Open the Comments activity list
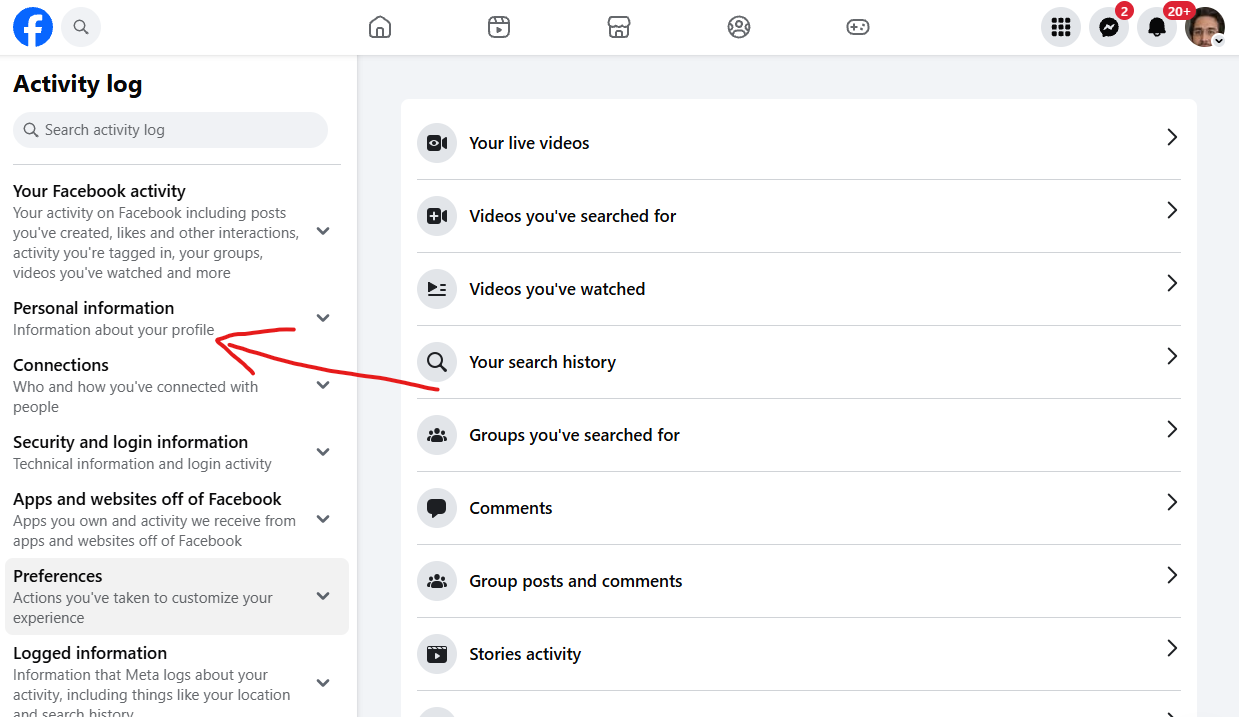 [x=799, y=508]
